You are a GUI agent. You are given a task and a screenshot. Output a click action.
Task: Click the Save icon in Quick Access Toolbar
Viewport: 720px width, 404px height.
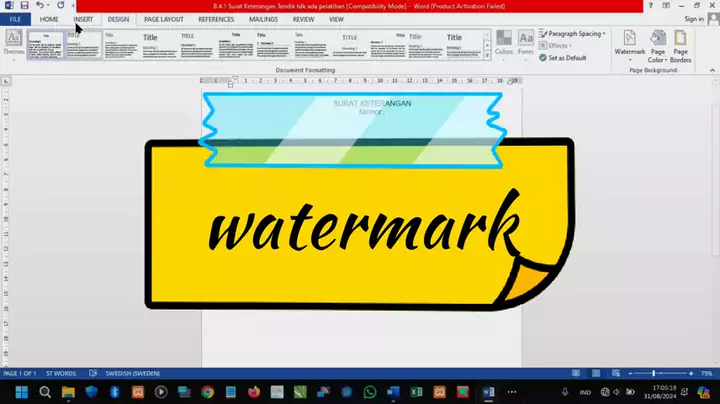point(24,6)
